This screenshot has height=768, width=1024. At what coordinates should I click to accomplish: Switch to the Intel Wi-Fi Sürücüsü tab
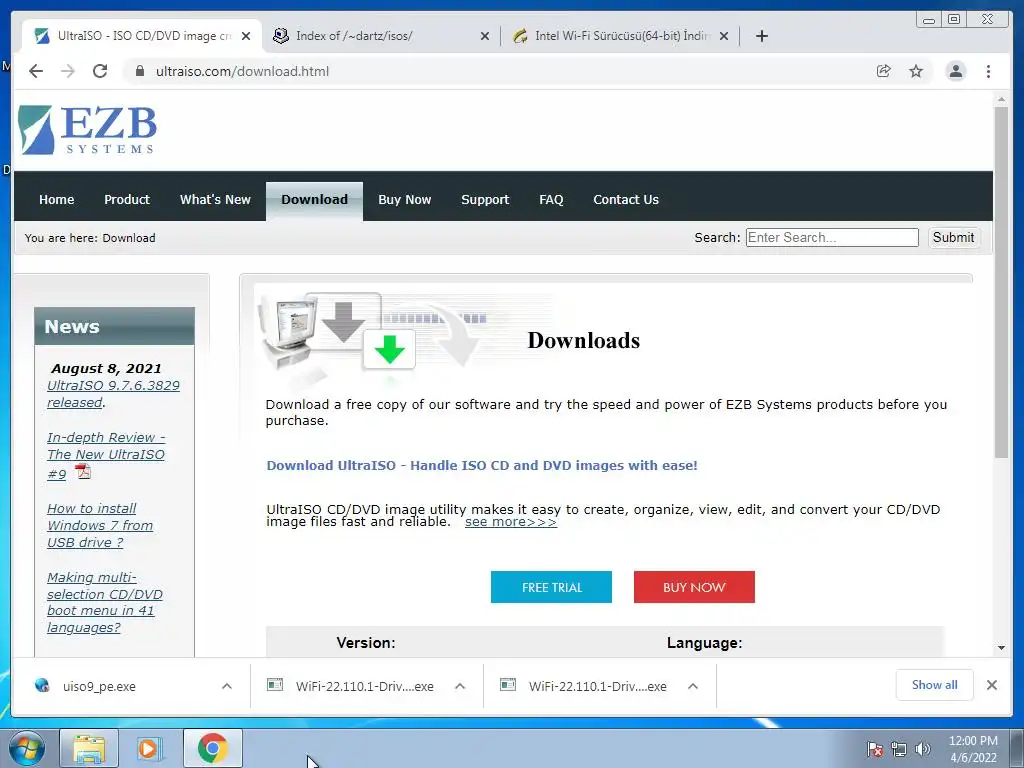620,36
